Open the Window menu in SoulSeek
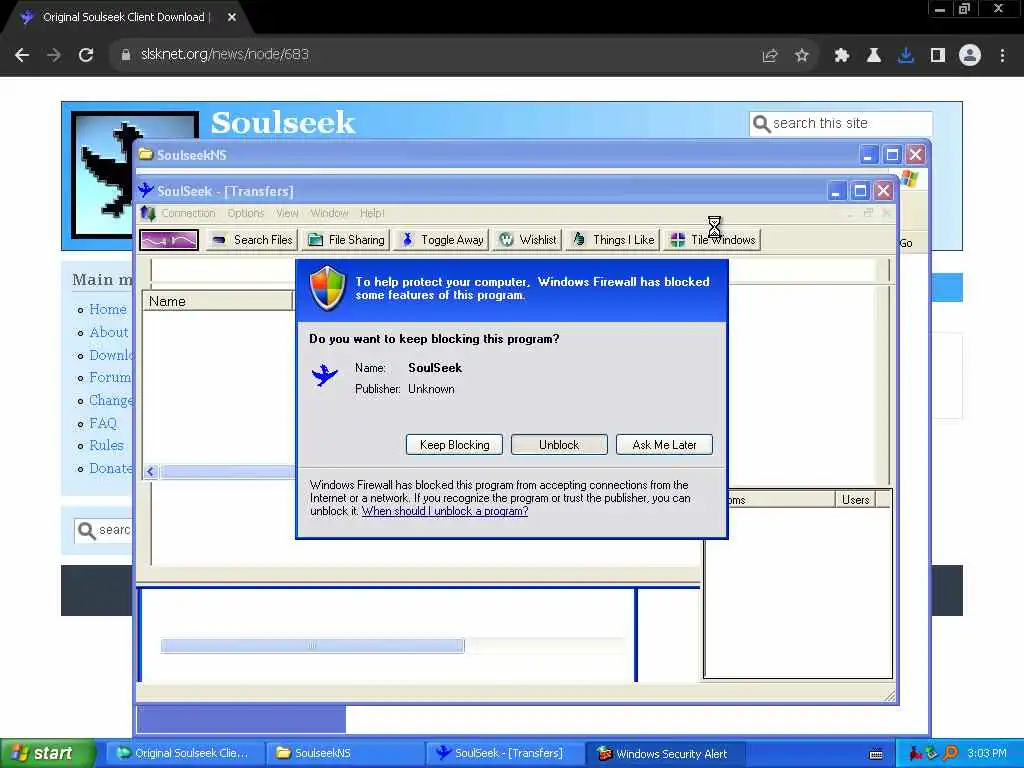 click(x=329, y=214)
